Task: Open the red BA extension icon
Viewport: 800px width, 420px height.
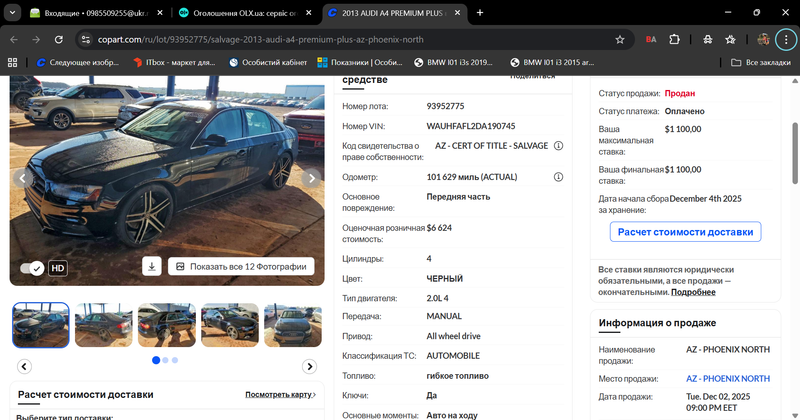Action: (x=651, y=39)
